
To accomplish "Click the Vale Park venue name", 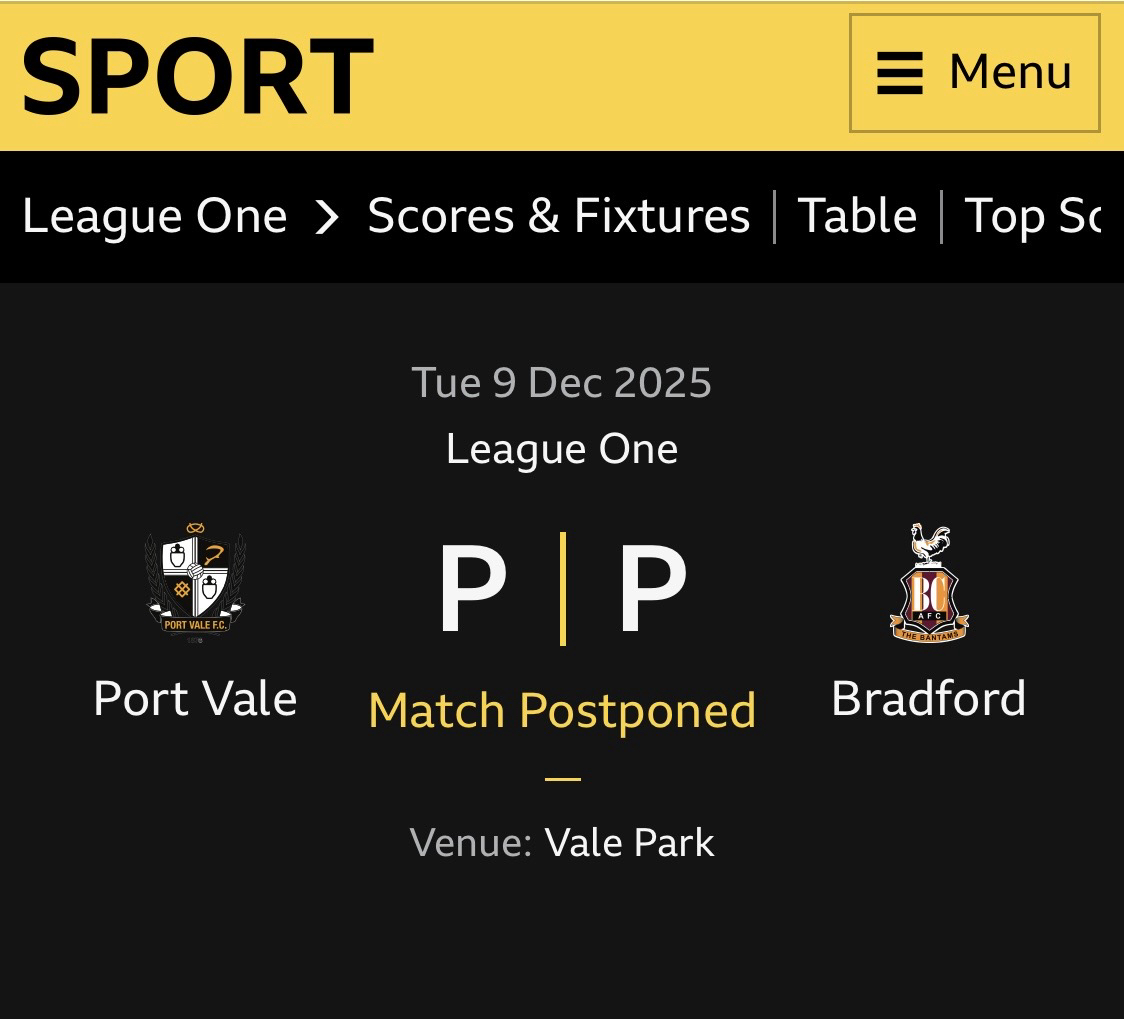I will pyautogui.click(x=630, y=843).
